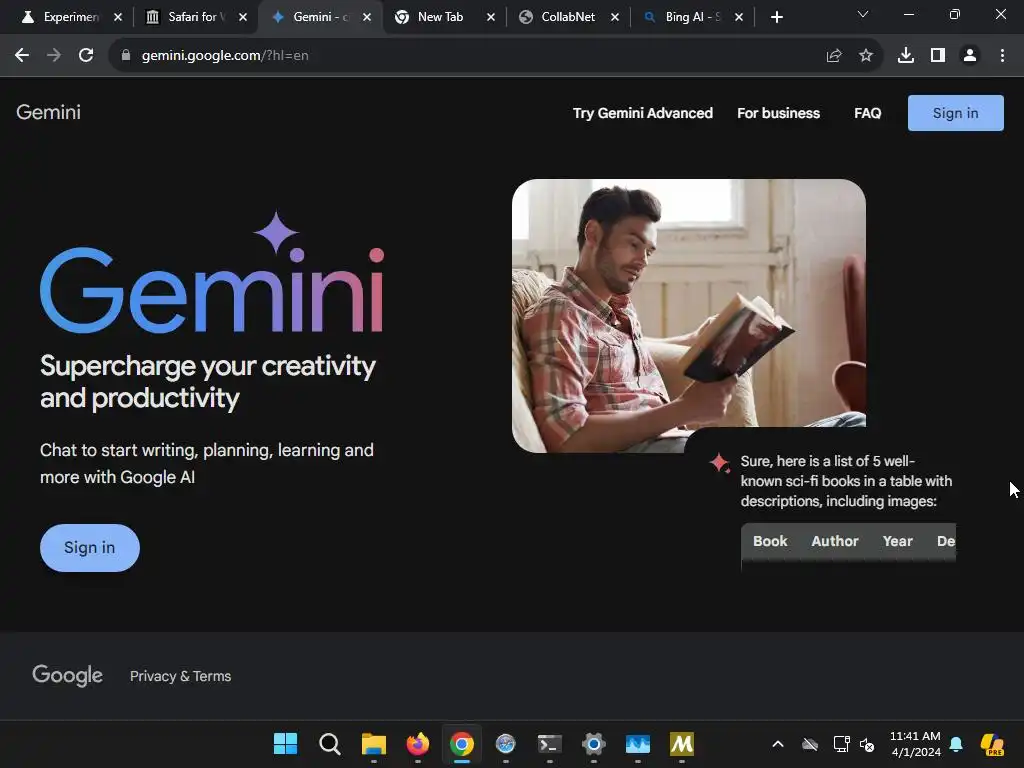Click the Author column header

[x=835, y=541]
